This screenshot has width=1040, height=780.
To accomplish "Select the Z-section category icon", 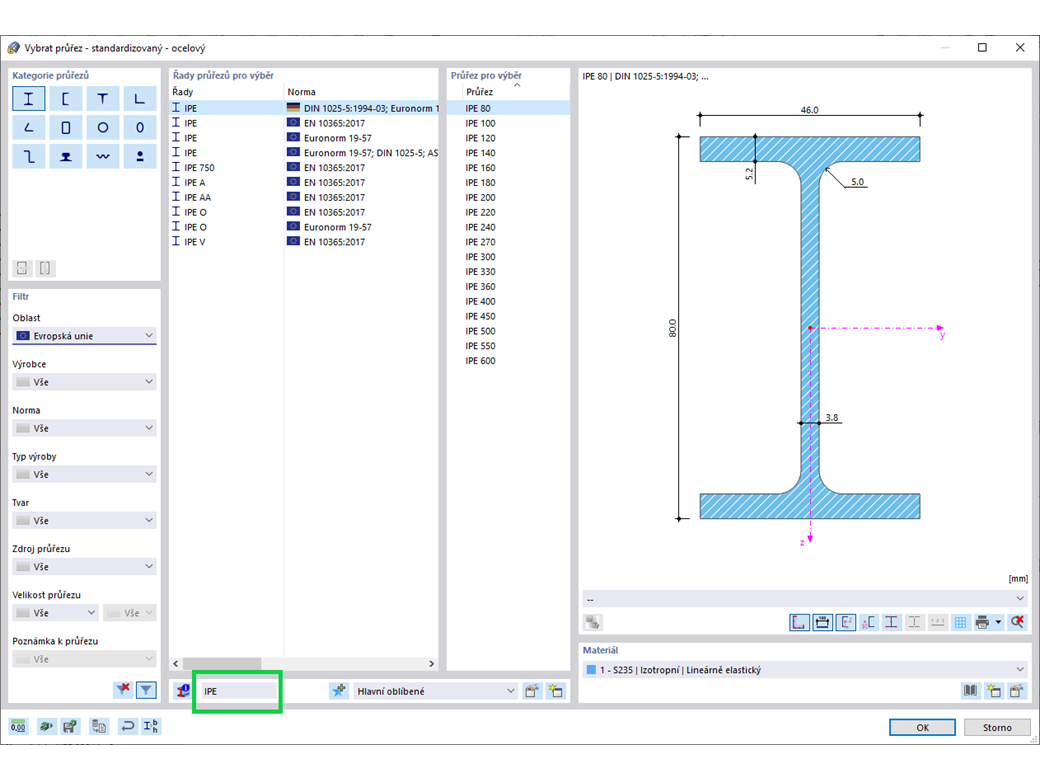I will pos(29,157).
